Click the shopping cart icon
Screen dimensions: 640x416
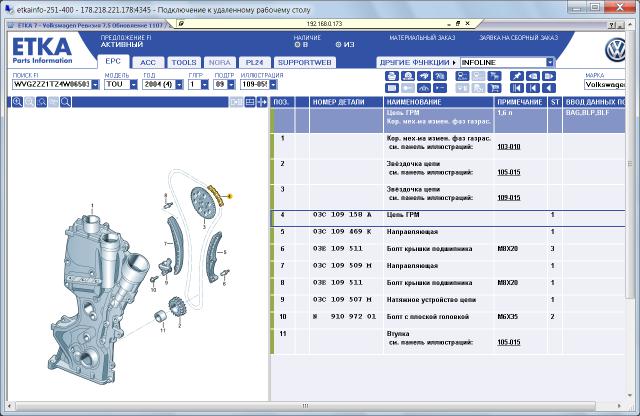point(494,88)
